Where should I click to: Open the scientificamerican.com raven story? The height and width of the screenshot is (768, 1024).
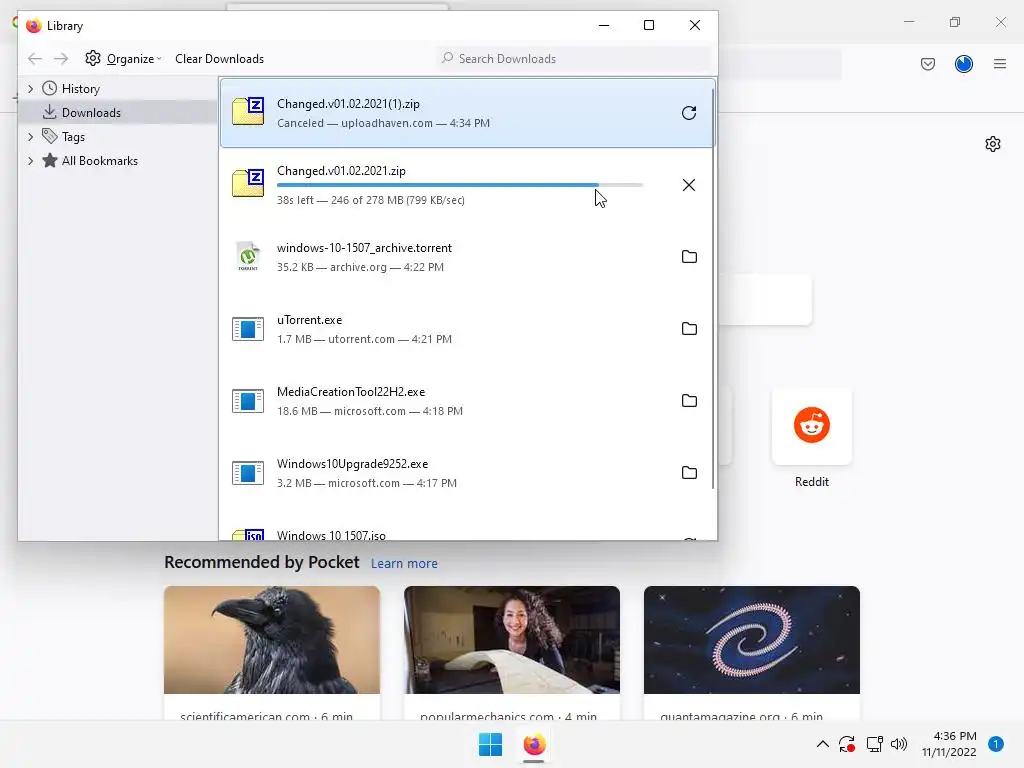click(272, 653)
